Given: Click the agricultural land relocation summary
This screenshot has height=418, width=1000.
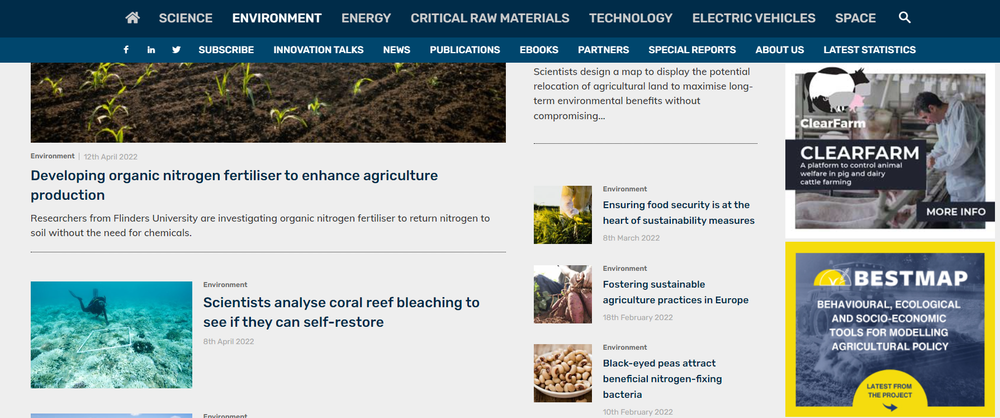Looking at the screenshot, I should [643, 93].
